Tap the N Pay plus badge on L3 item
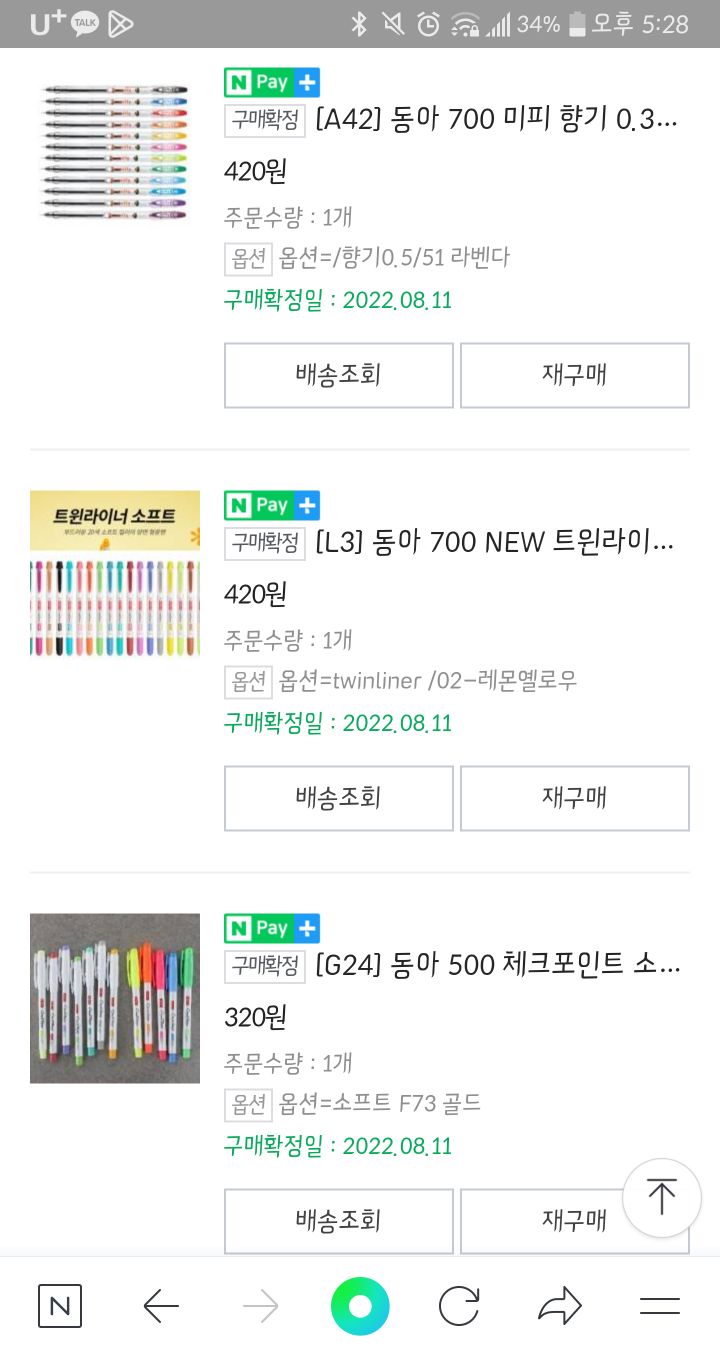 (272, 506)
